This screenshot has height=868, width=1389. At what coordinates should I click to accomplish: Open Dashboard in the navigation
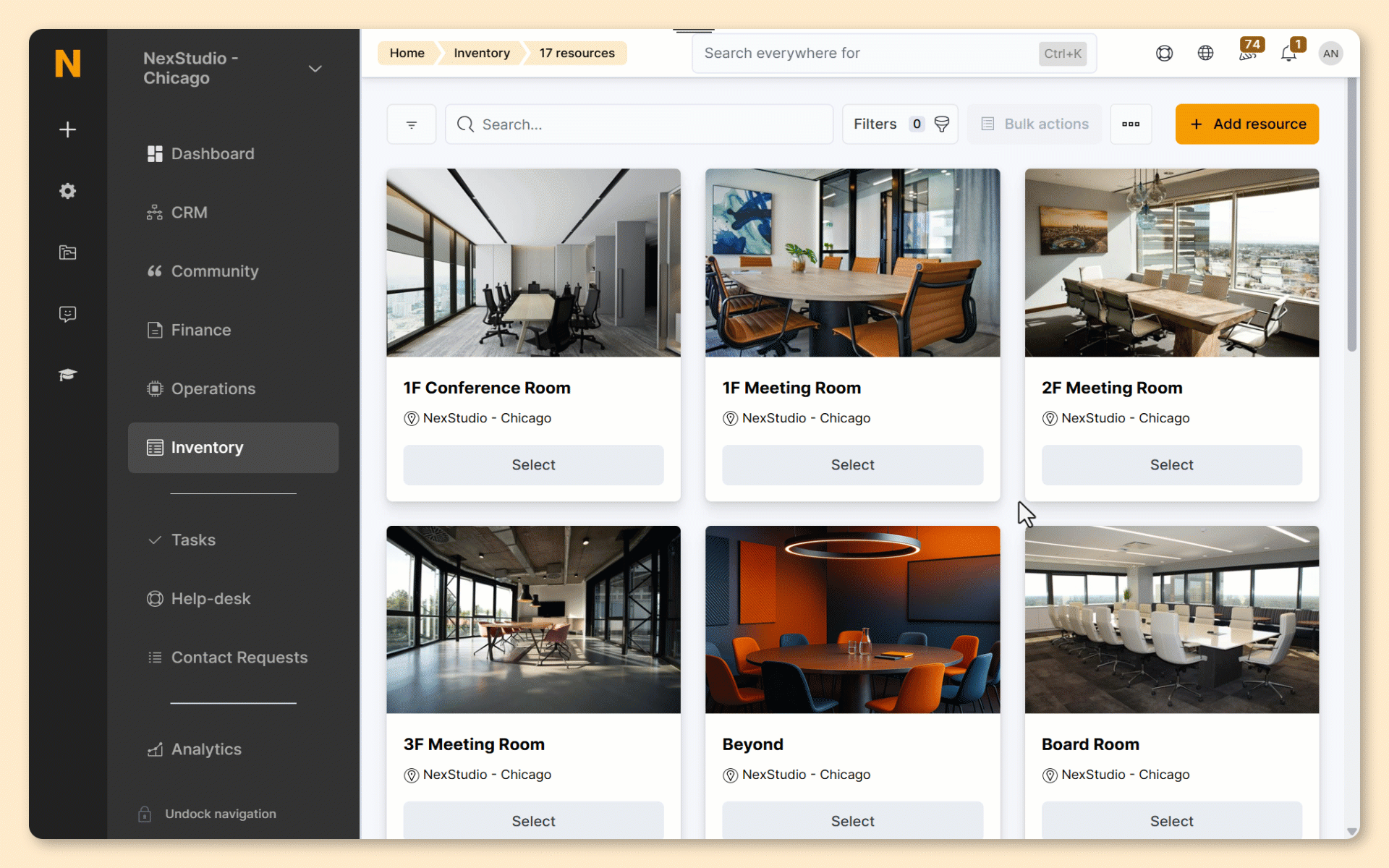tap(233, 154)
